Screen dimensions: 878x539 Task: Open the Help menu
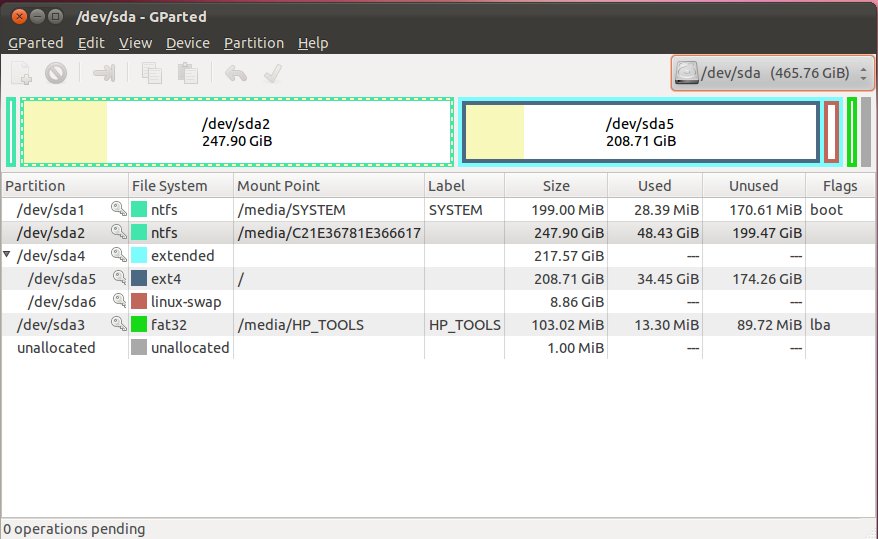[313, 43]
